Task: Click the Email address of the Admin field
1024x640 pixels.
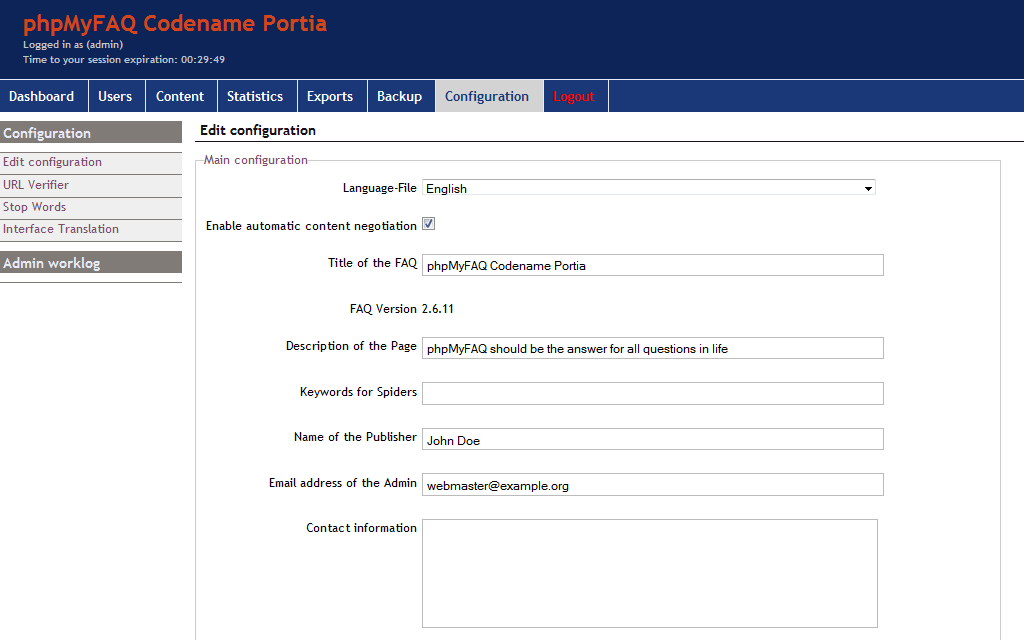Action: coord(652,485)
